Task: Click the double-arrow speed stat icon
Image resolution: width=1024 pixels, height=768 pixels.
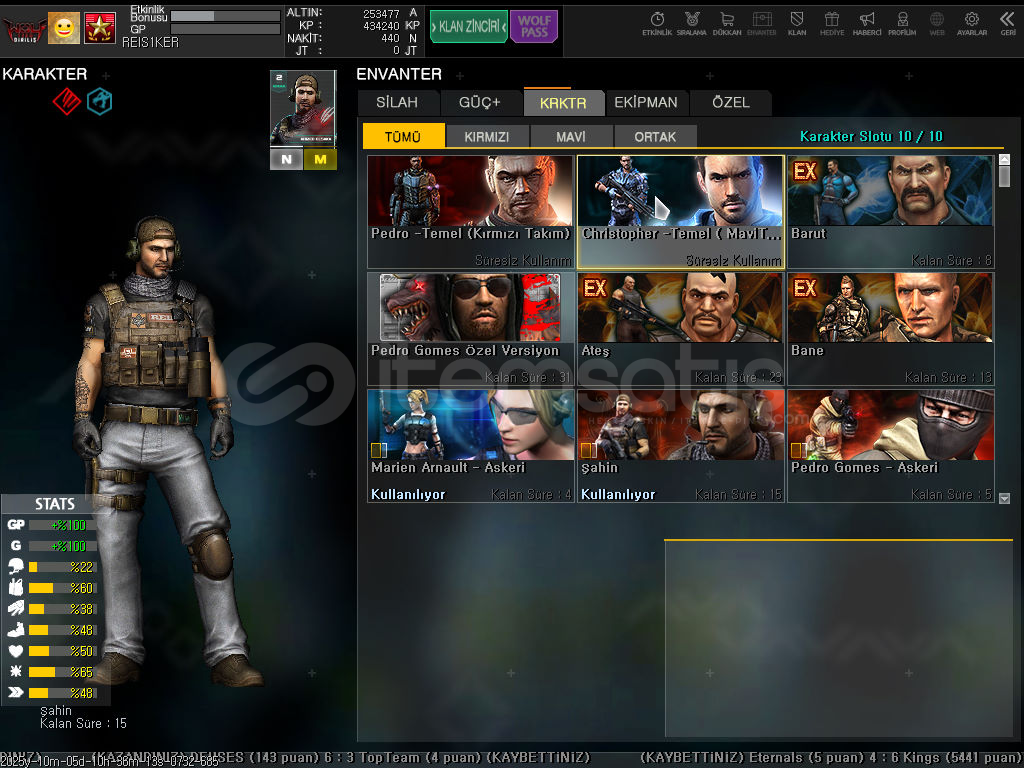Action: (x=16, y=692)
